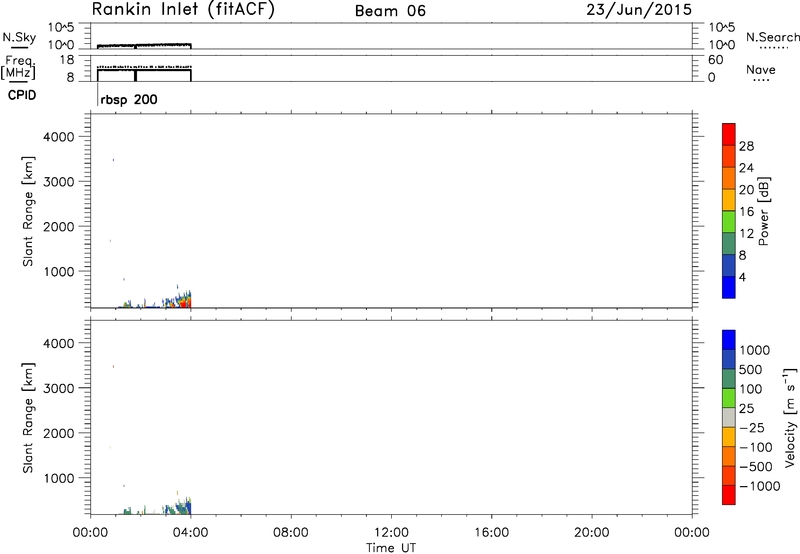Pick the red top segment of Power colorbar
Viewport: 800px width, 554px height.
[729, 134]
